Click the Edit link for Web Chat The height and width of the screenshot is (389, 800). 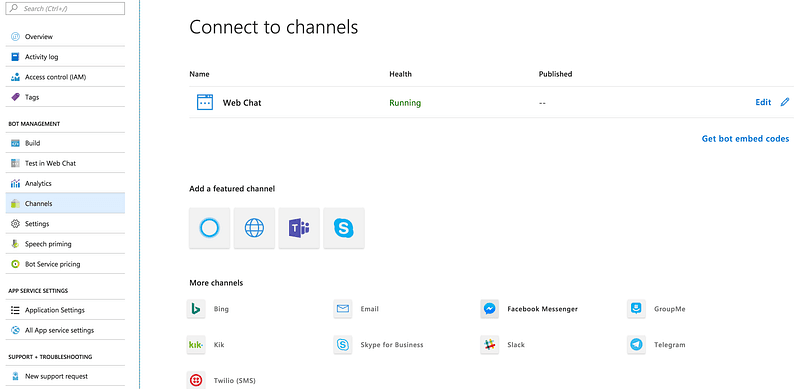pyautogui.click(x=763, y=102)
